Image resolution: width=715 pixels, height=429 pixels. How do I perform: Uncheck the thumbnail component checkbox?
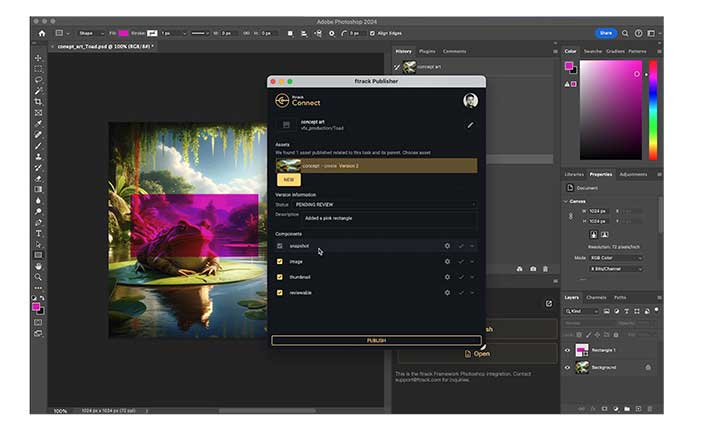click(280, 277)
